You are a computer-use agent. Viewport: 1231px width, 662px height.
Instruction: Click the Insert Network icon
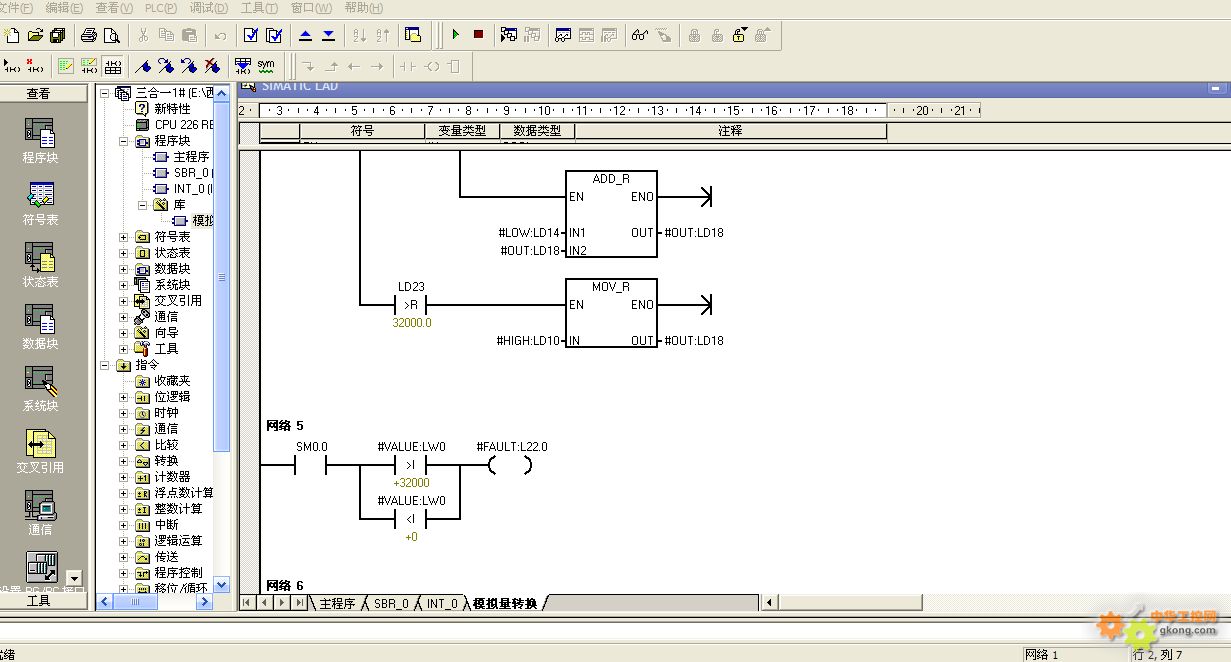point(12,66)
